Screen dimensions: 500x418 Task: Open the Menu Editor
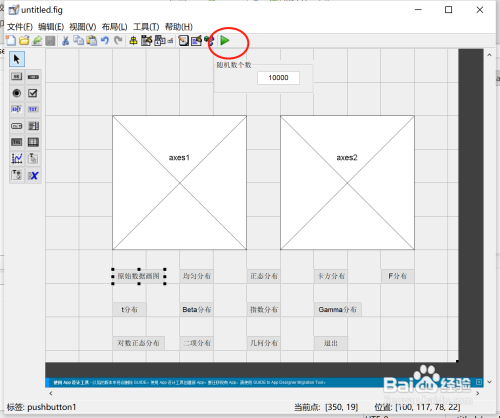coord(146,40)
